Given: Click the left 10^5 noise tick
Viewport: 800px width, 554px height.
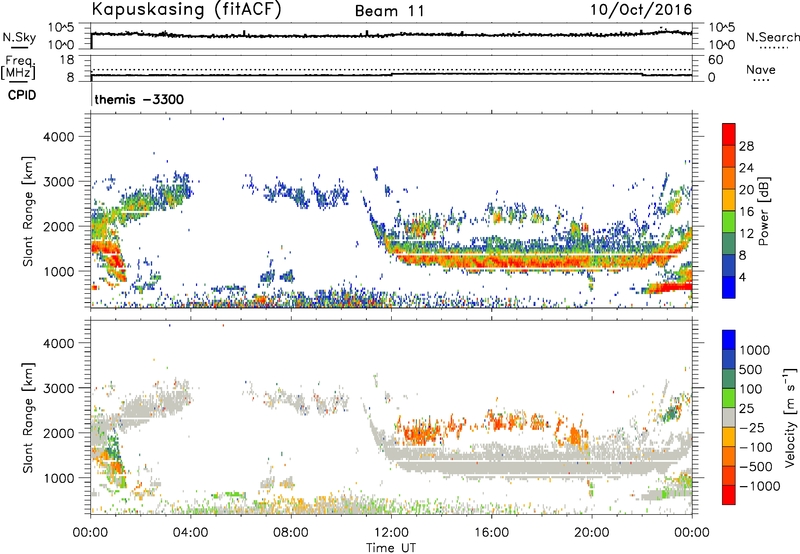Looking at the screenshot, I should tap(61, 28).
